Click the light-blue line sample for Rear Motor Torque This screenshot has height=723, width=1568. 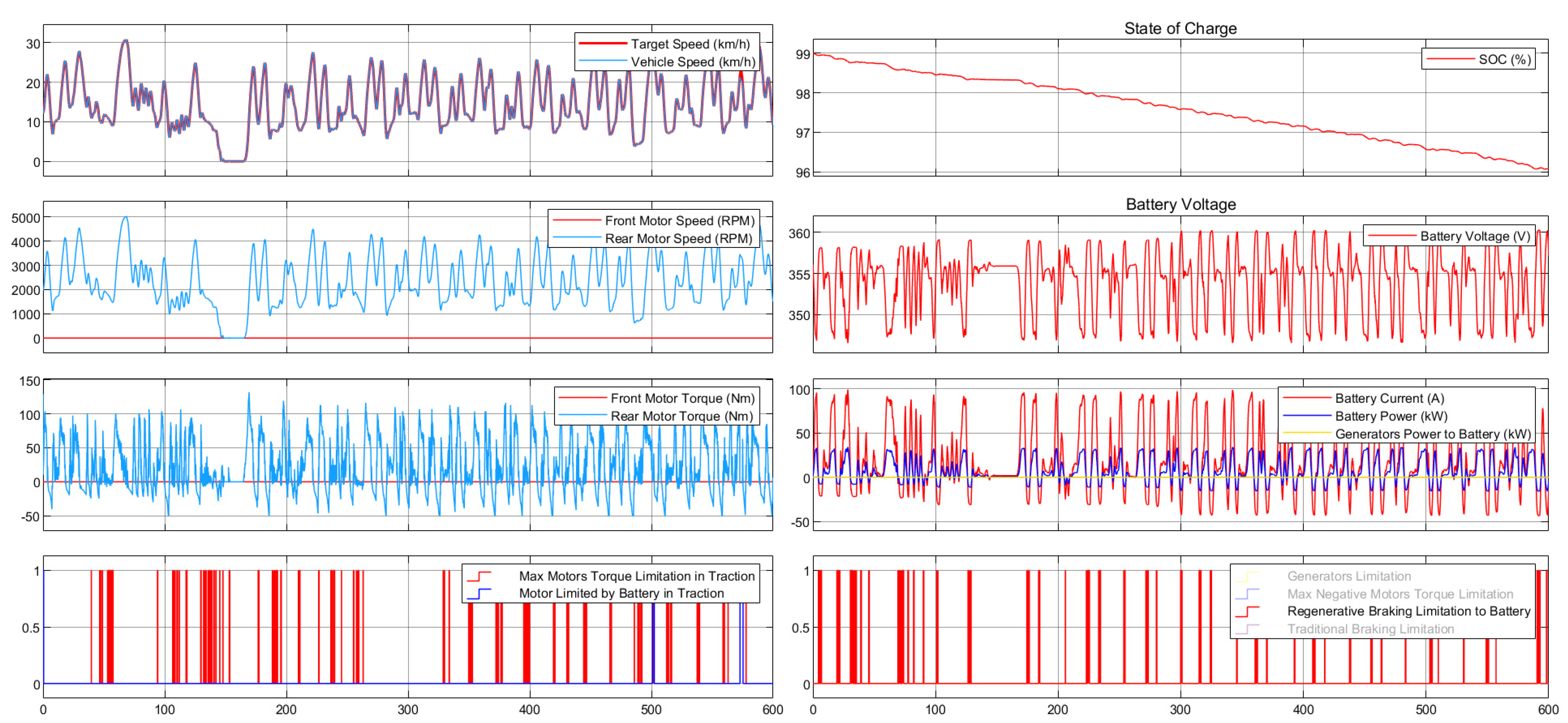click(x=582, y=416)
